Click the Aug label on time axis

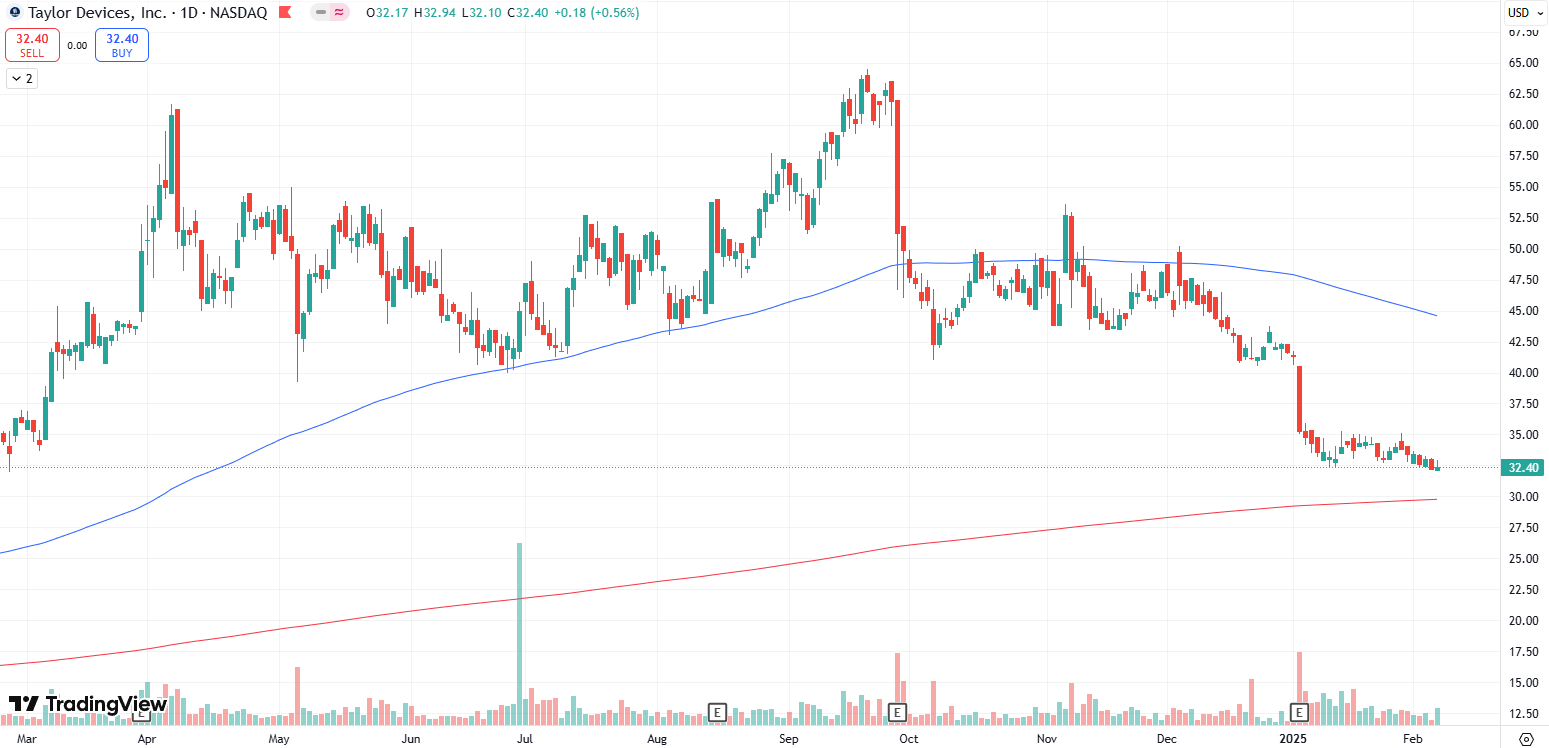point(656,739)
